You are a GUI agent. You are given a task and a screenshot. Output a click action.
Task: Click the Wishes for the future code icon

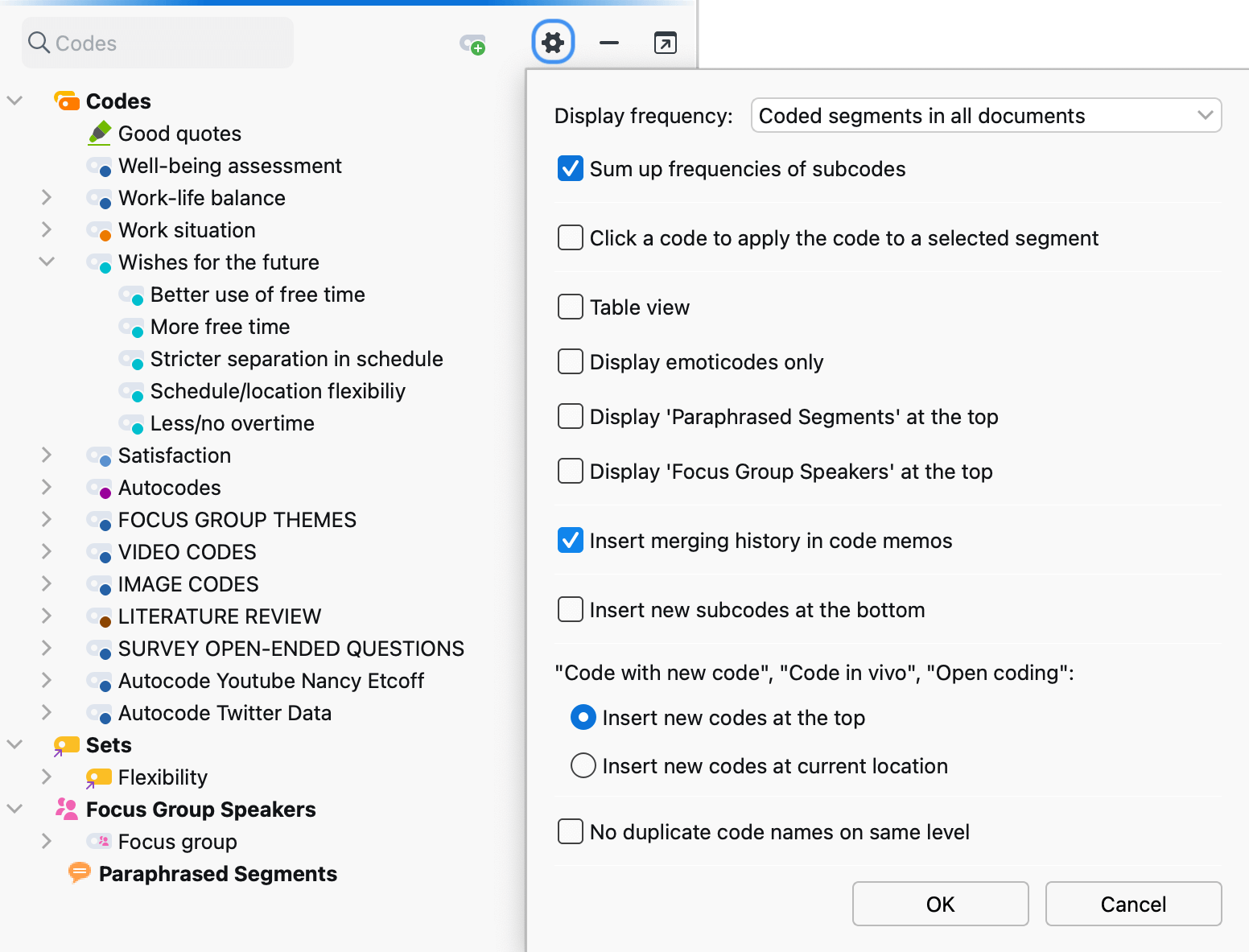click(100, 263)
